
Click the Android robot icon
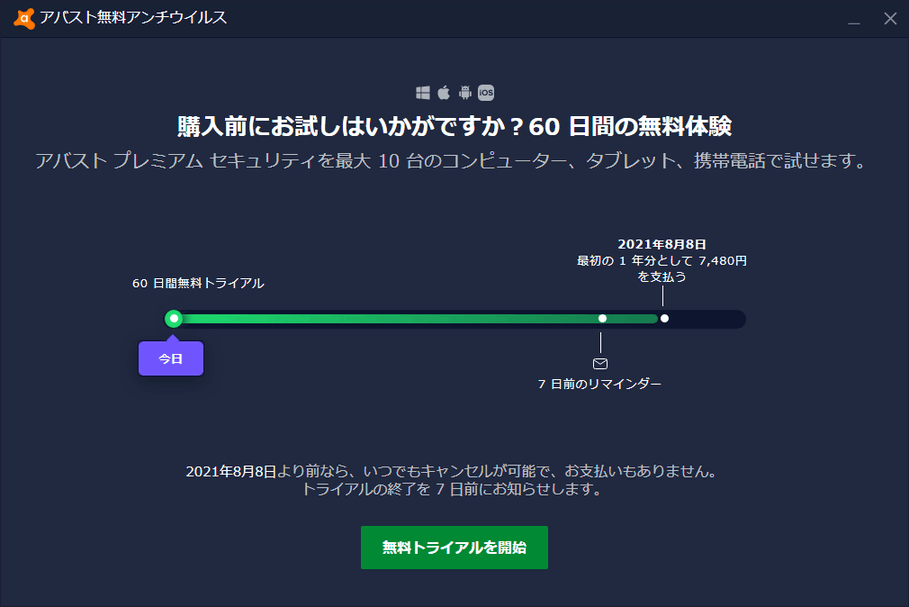(465, 93)
